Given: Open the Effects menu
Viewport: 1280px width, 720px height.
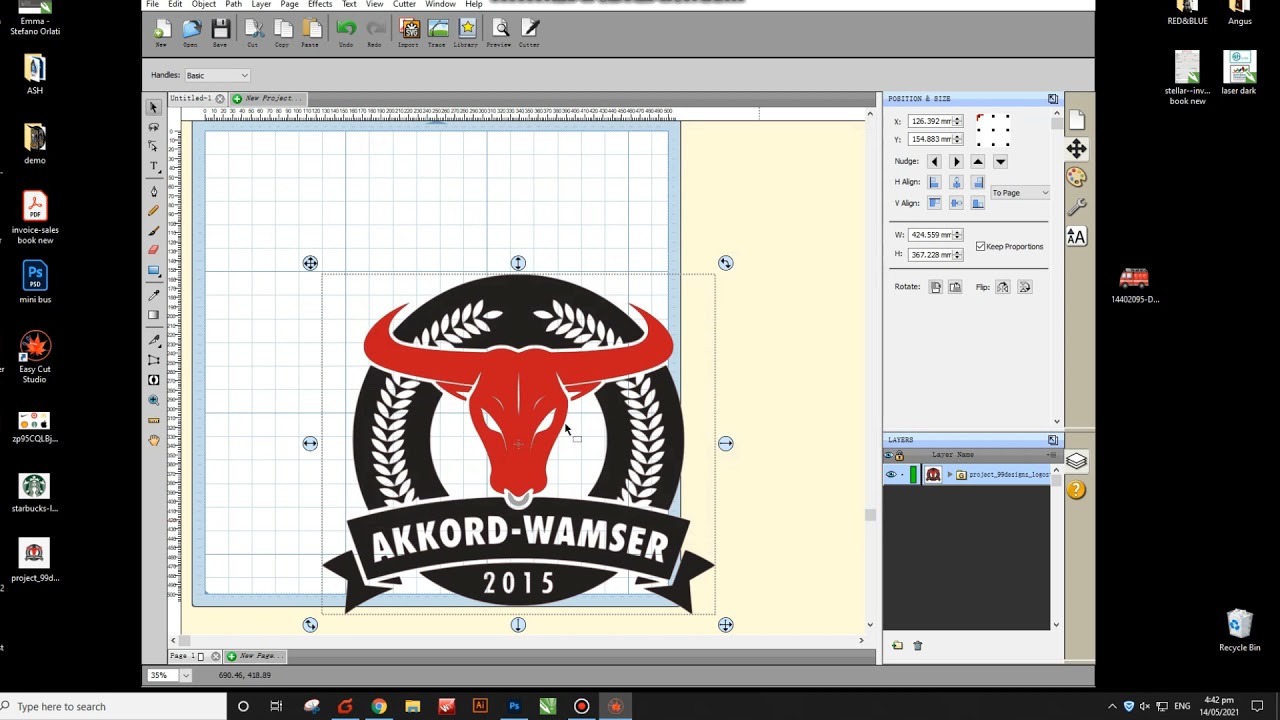Looking at the screenshot, I should [320, 4].
